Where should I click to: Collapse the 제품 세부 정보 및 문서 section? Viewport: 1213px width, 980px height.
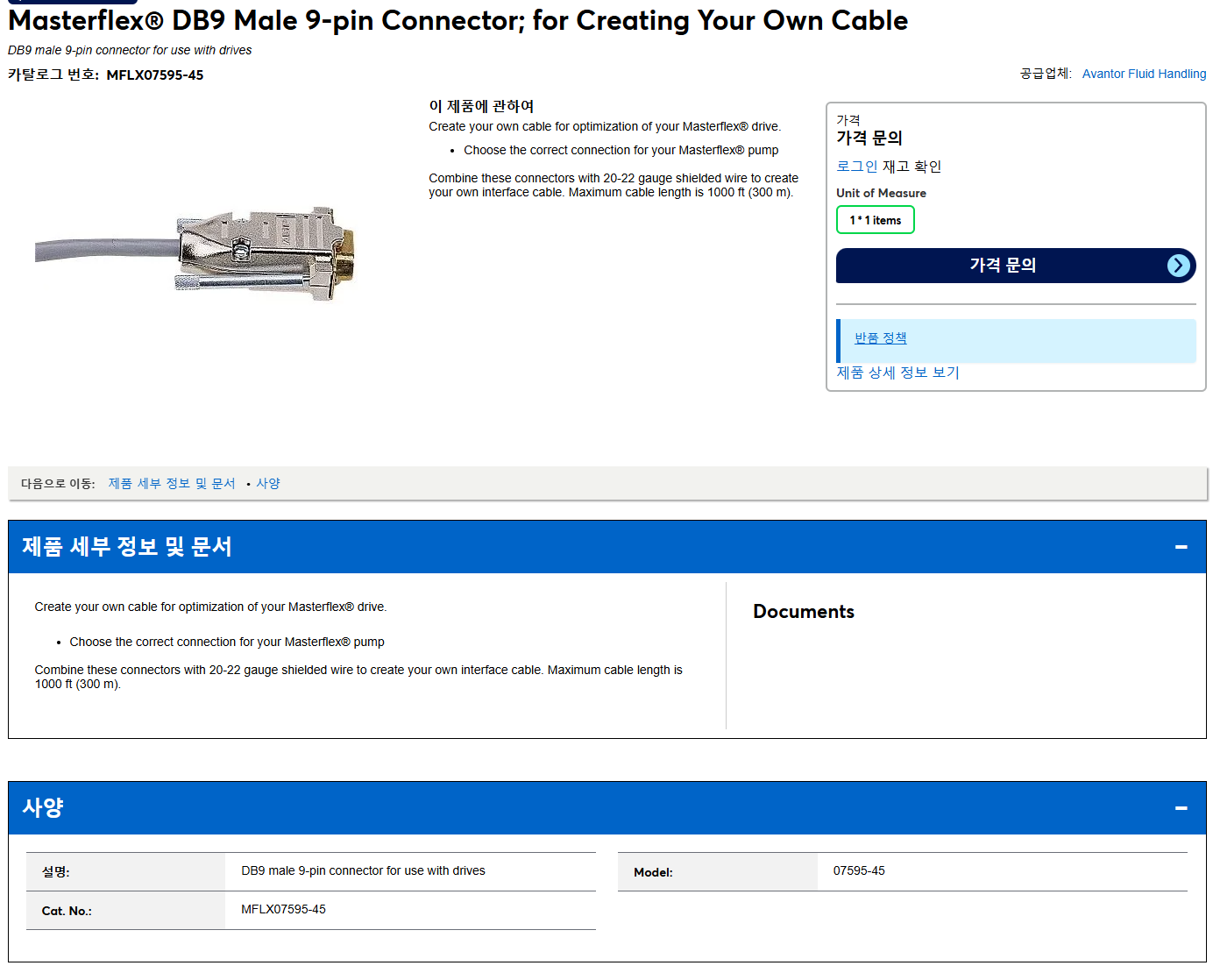[x=1181, y=547]
